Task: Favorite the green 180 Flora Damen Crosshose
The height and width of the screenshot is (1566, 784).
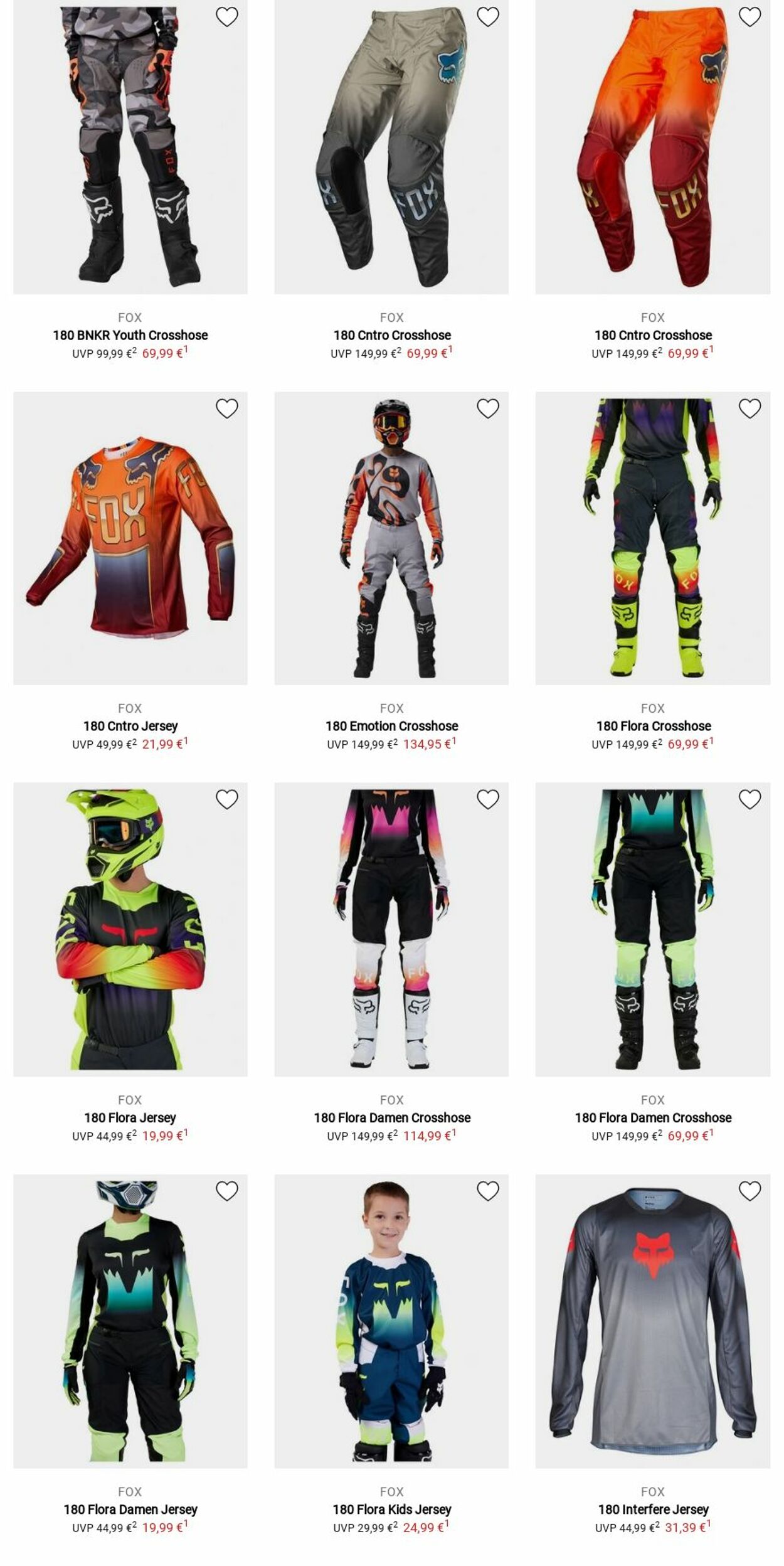Action: (x=750, y=799)
